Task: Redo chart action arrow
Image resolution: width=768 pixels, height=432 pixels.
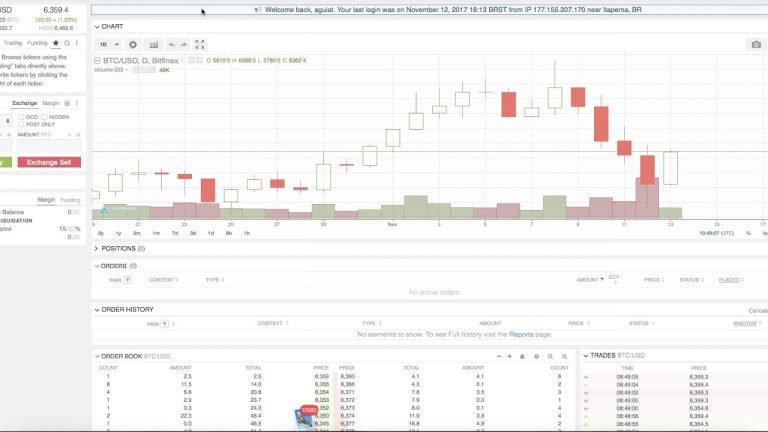Action: (184, 45)
